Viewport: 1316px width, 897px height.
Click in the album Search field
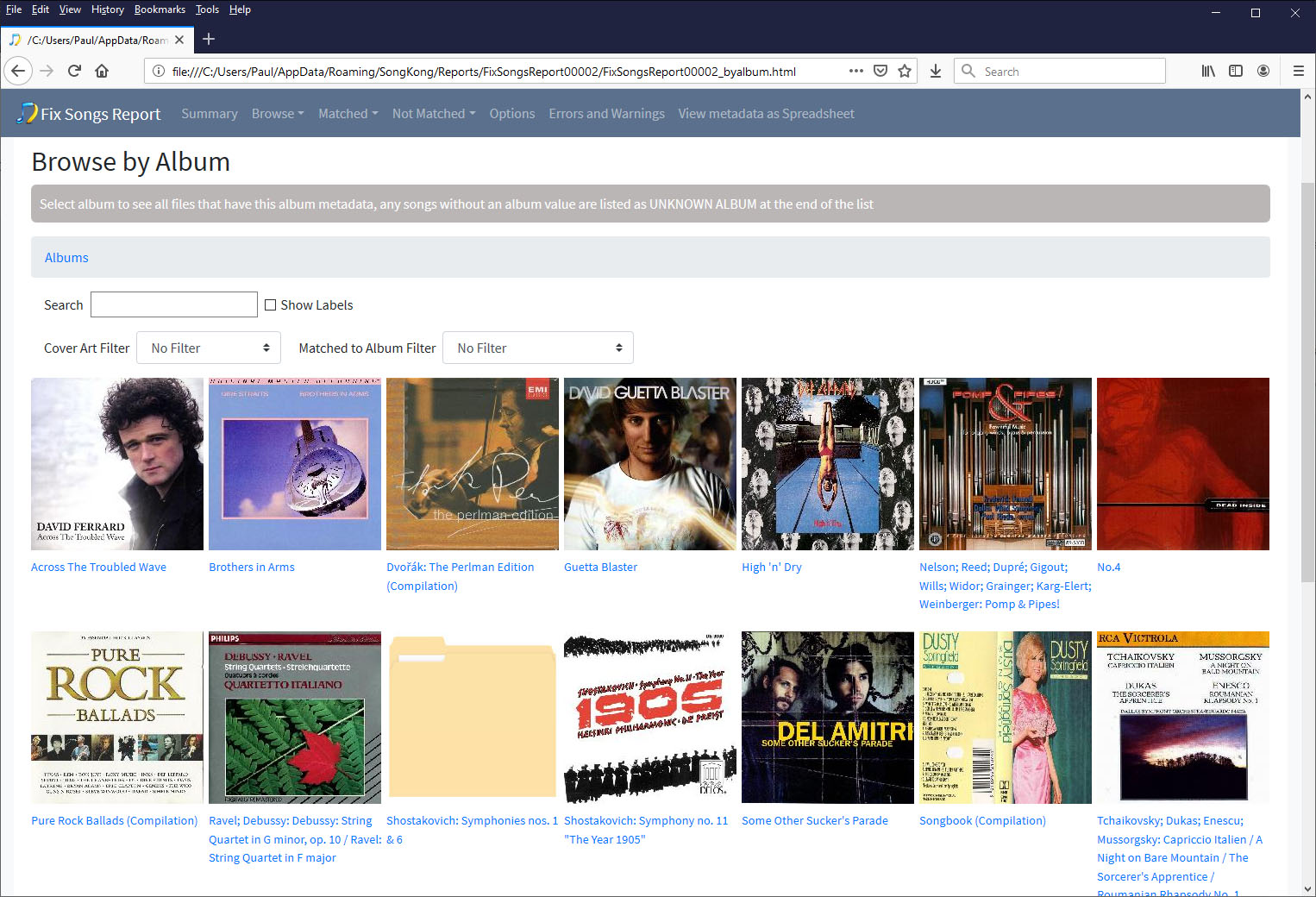[174, 304]
